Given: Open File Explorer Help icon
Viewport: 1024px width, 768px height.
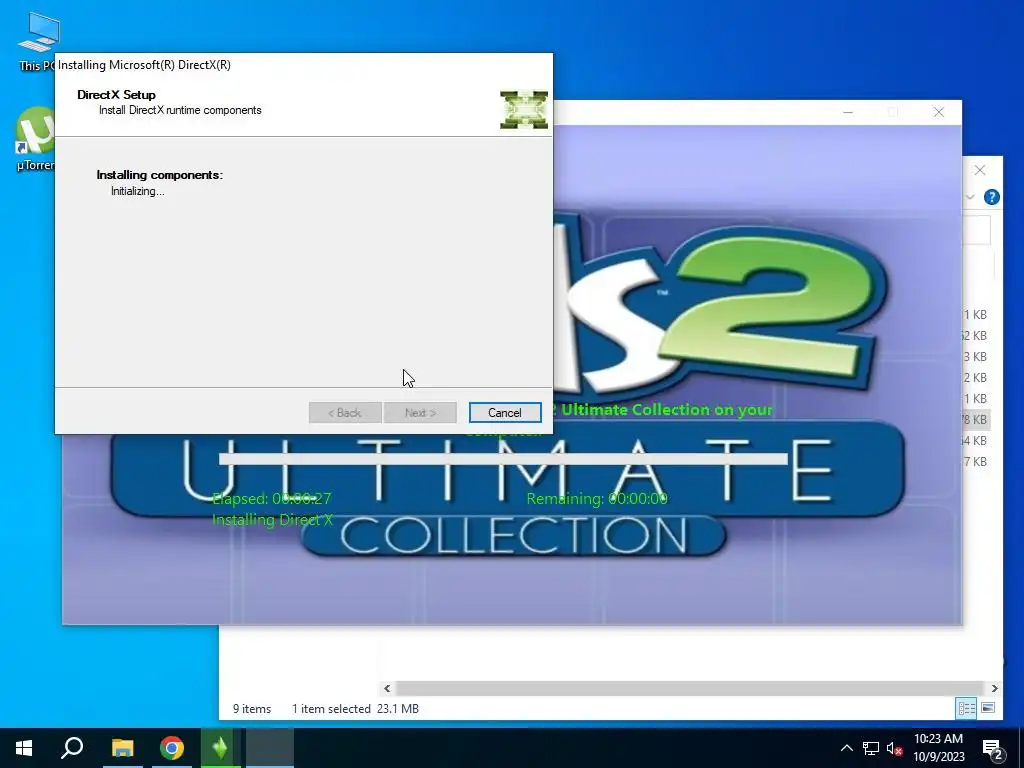Looking at the screenshot, I should 991,197.
